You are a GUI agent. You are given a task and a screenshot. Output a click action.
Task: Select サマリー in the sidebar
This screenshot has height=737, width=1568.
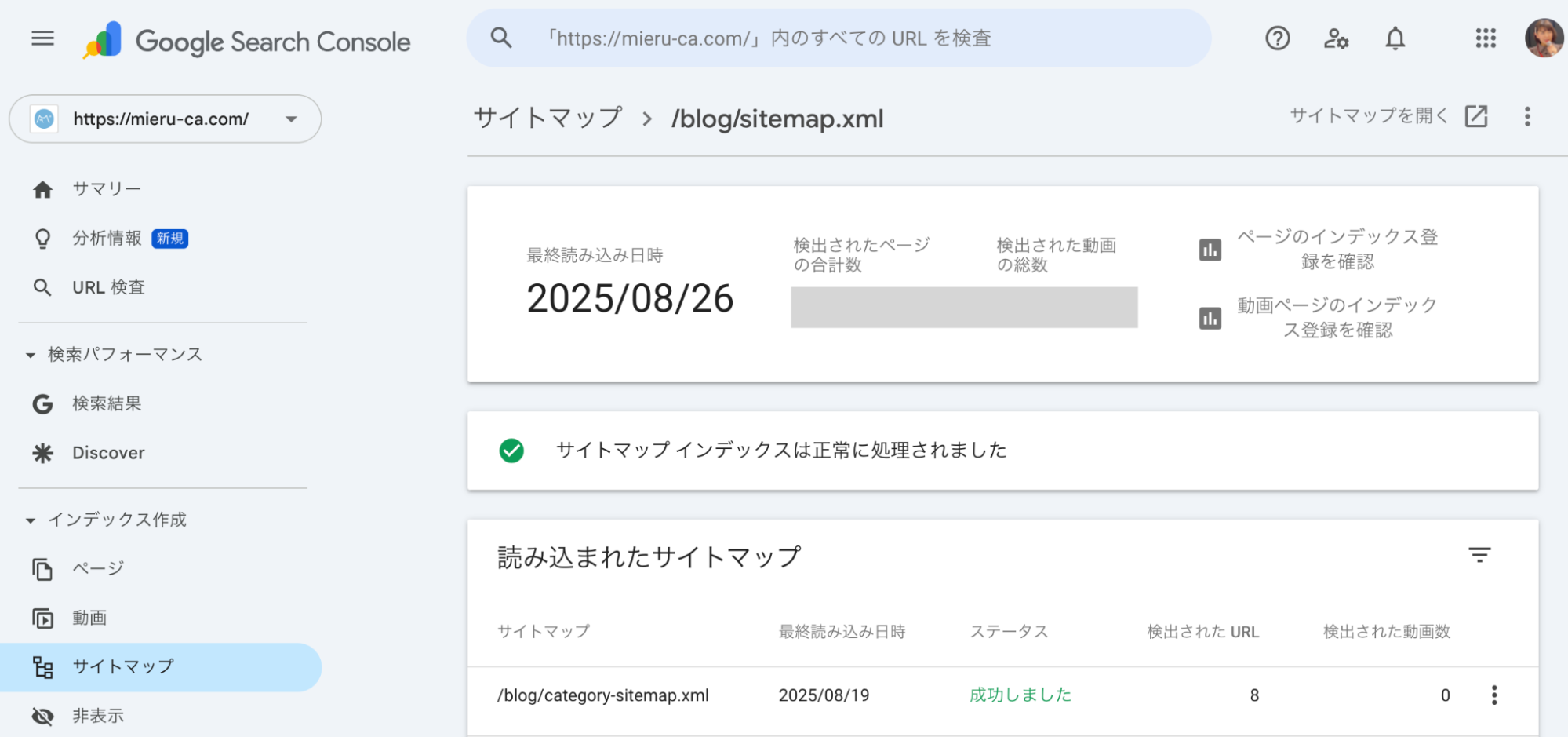105,188
